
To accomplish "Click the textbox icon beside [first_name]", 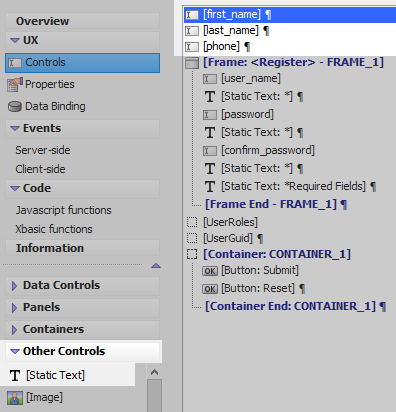I will 192,15.
